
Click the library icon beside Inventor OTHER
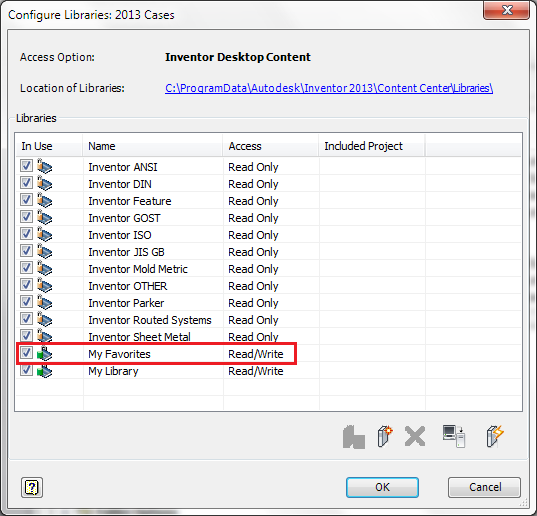click(x=45, y=285)
